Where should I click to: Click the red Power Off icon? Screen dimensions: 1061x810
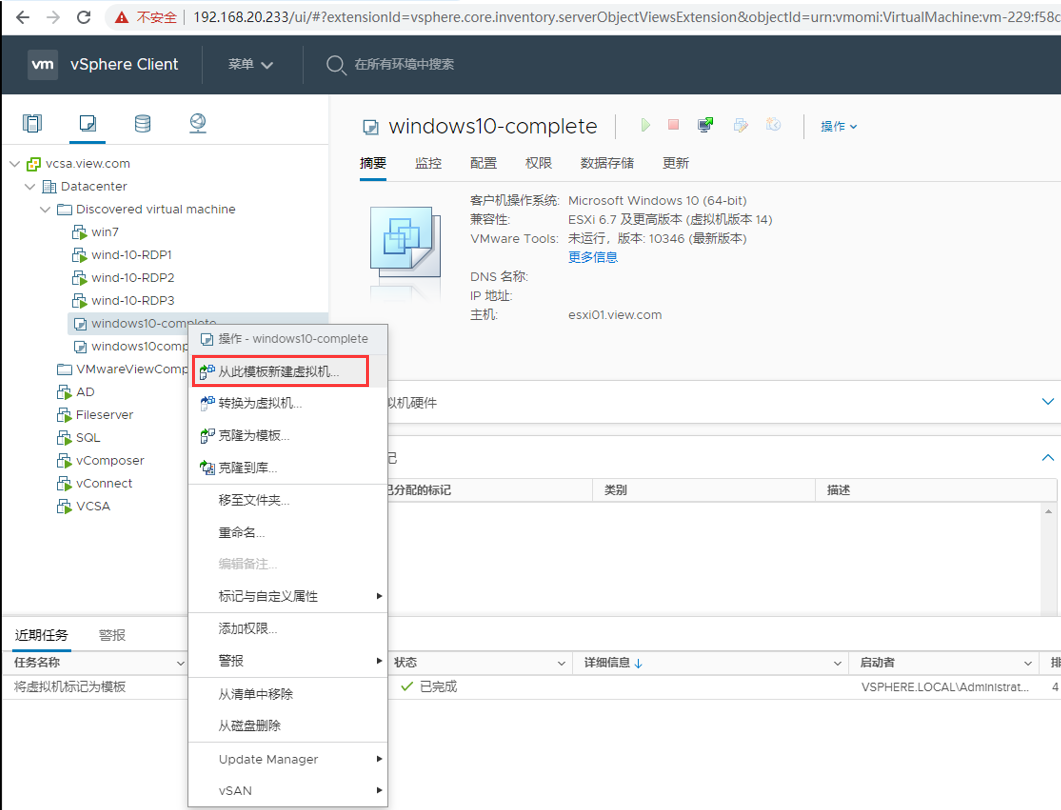click(673, 125)
